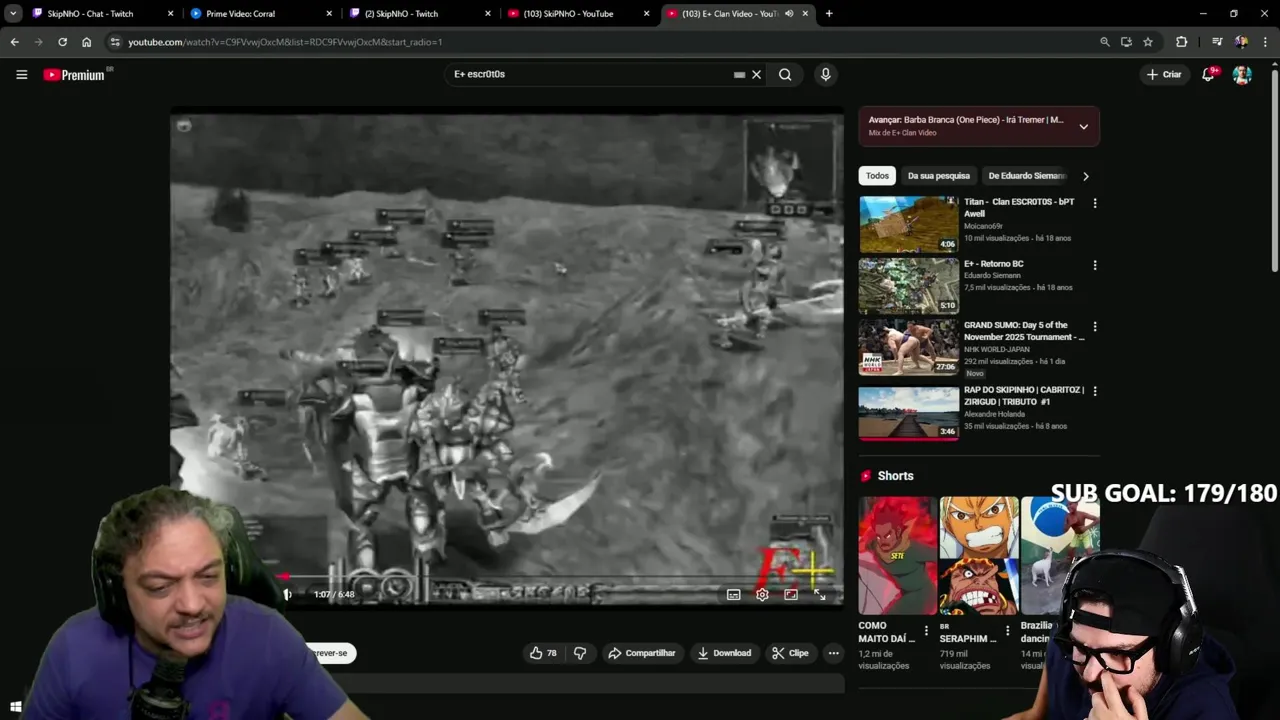Screen dimensions: 1280x720
Task: Clear the YouTube search box text
Action: point(756,74)
